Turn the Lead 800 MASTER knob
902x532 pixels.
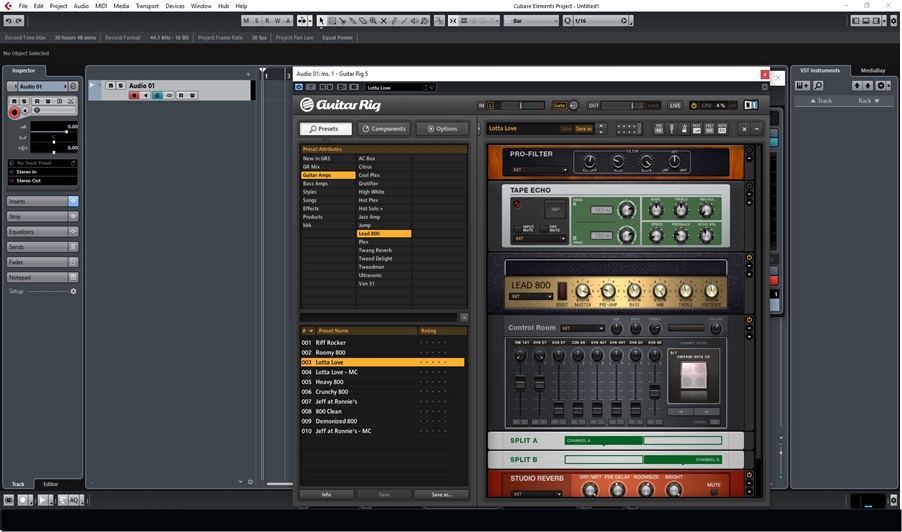click(x=582, y=291)
